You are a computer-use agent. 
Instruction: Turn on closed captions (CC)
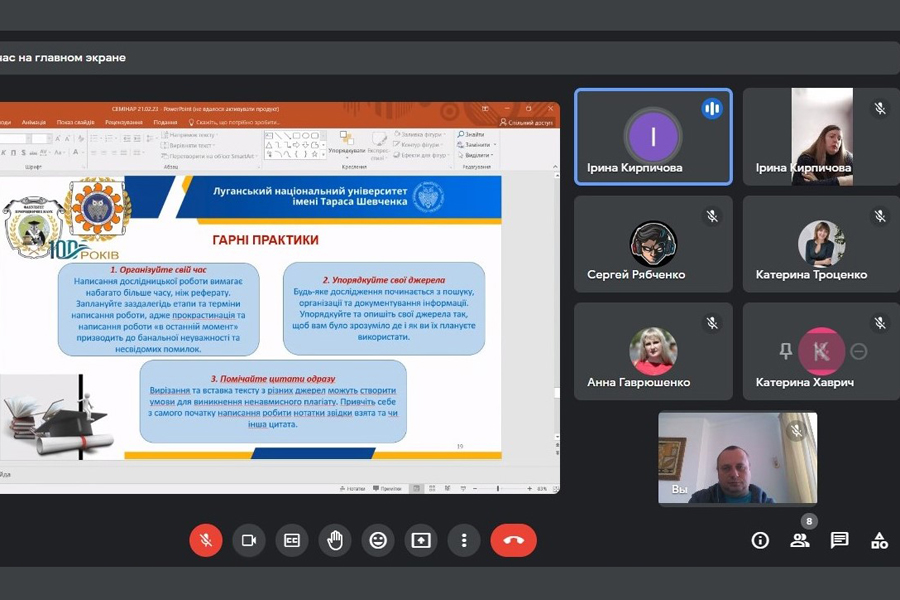point(292,540)
